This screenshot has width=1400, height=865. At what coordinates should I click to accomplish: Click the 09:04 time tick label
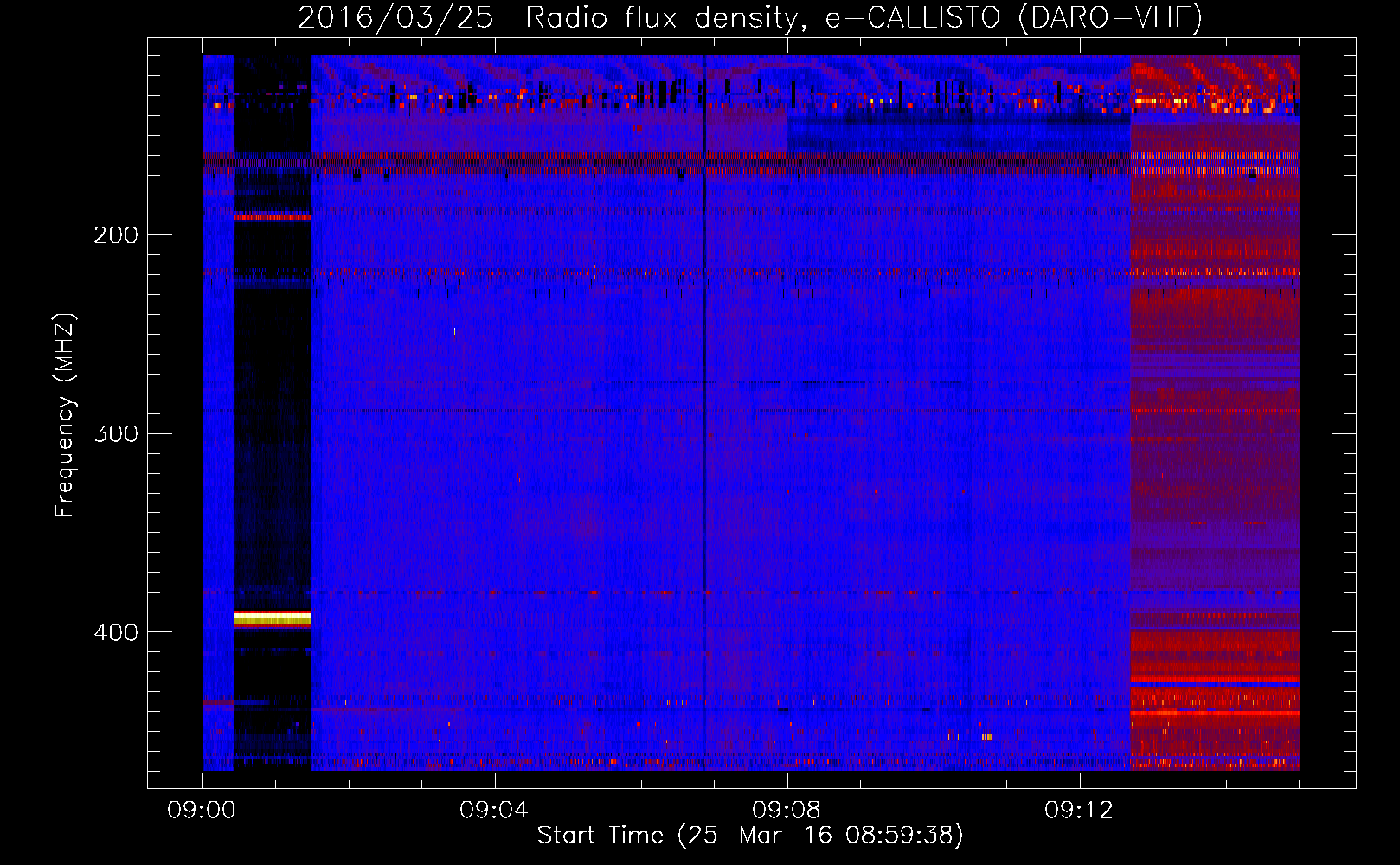(494, 811)
